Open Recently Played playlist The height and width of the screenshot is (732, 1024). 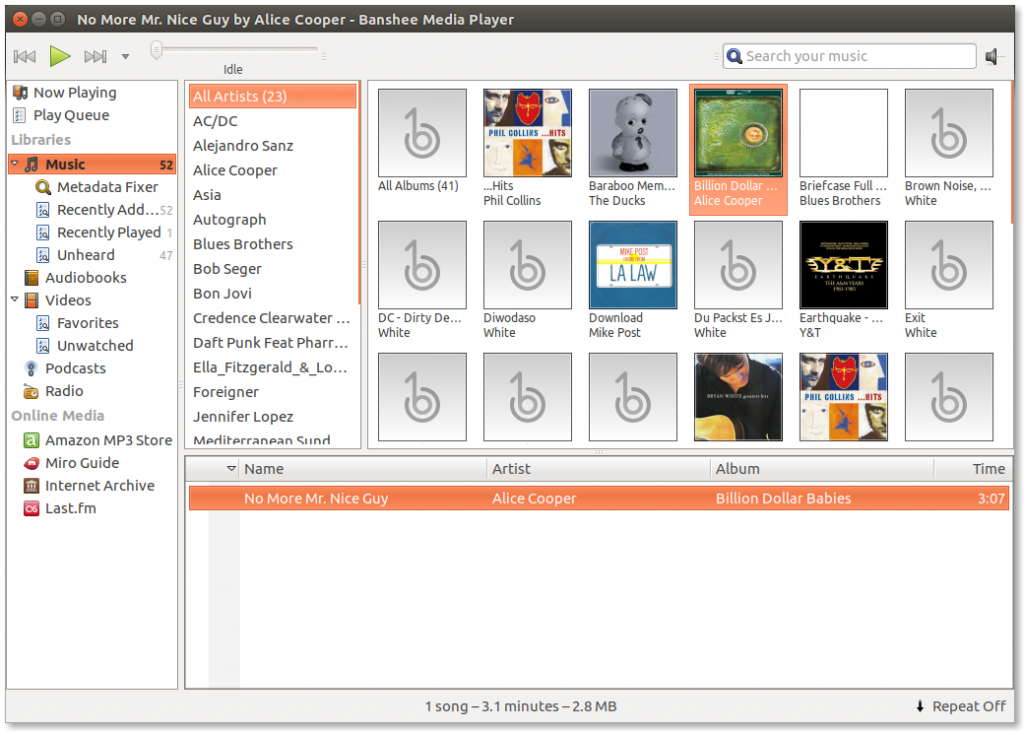104,233
